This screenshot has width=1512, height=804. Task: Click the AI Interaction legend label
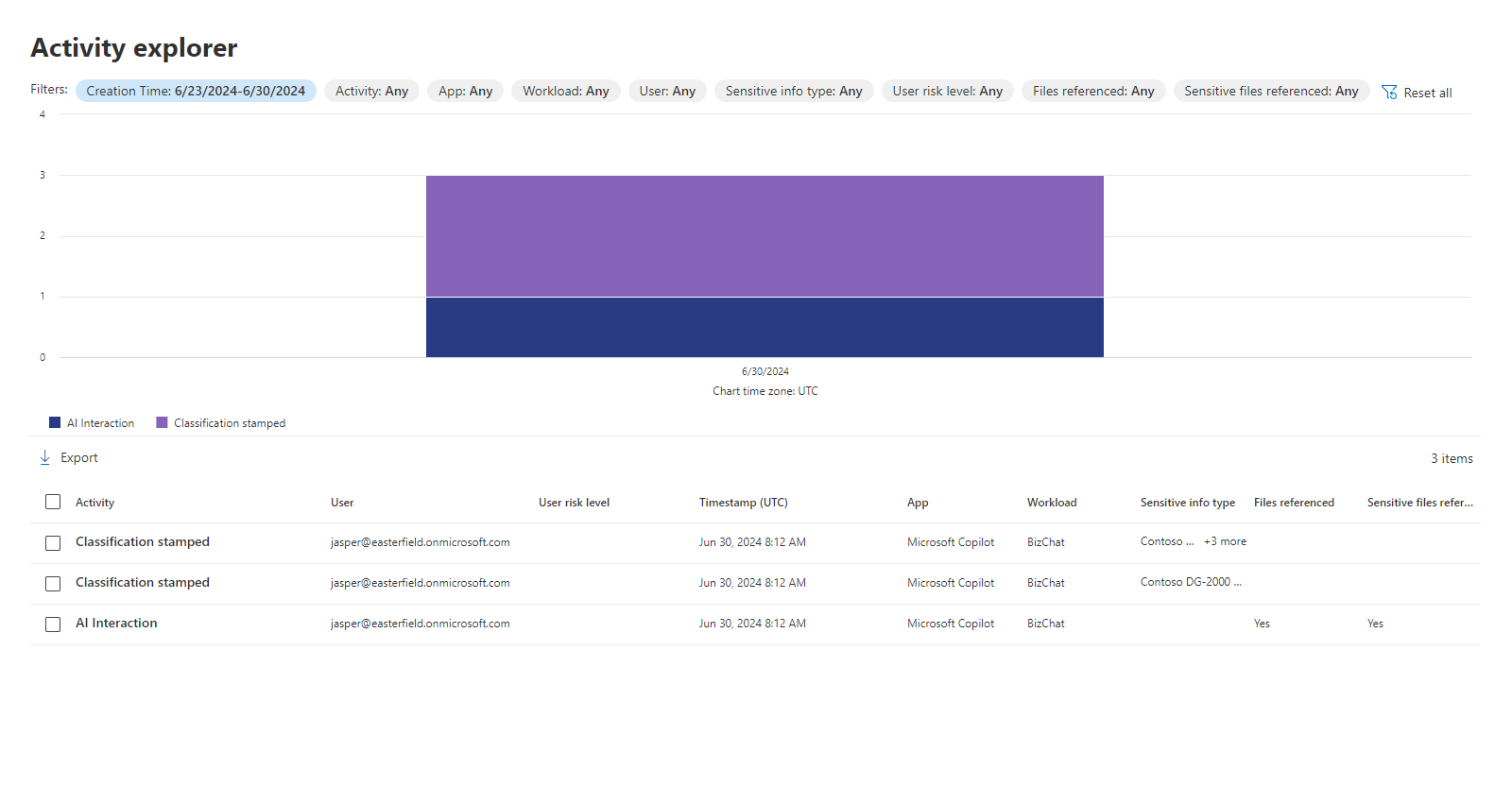pos(100,423)
